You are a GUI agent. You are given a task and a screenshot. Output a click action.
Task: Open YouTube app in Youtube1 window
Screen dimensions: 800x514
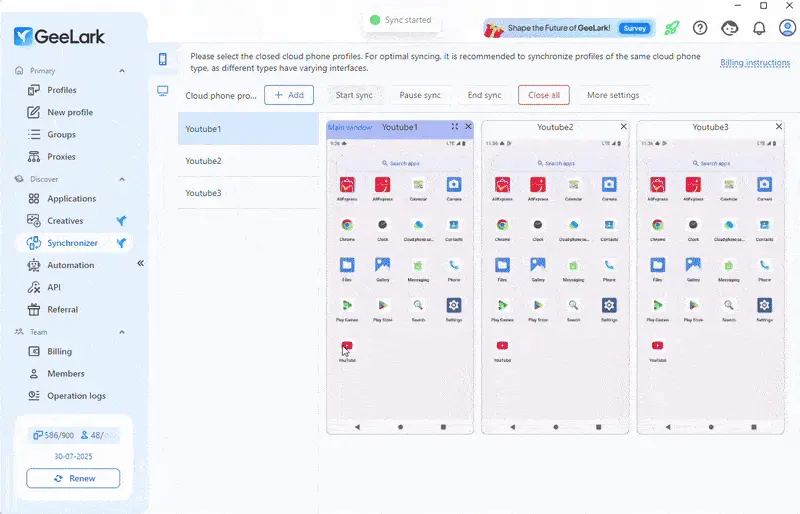coord(347,350)
